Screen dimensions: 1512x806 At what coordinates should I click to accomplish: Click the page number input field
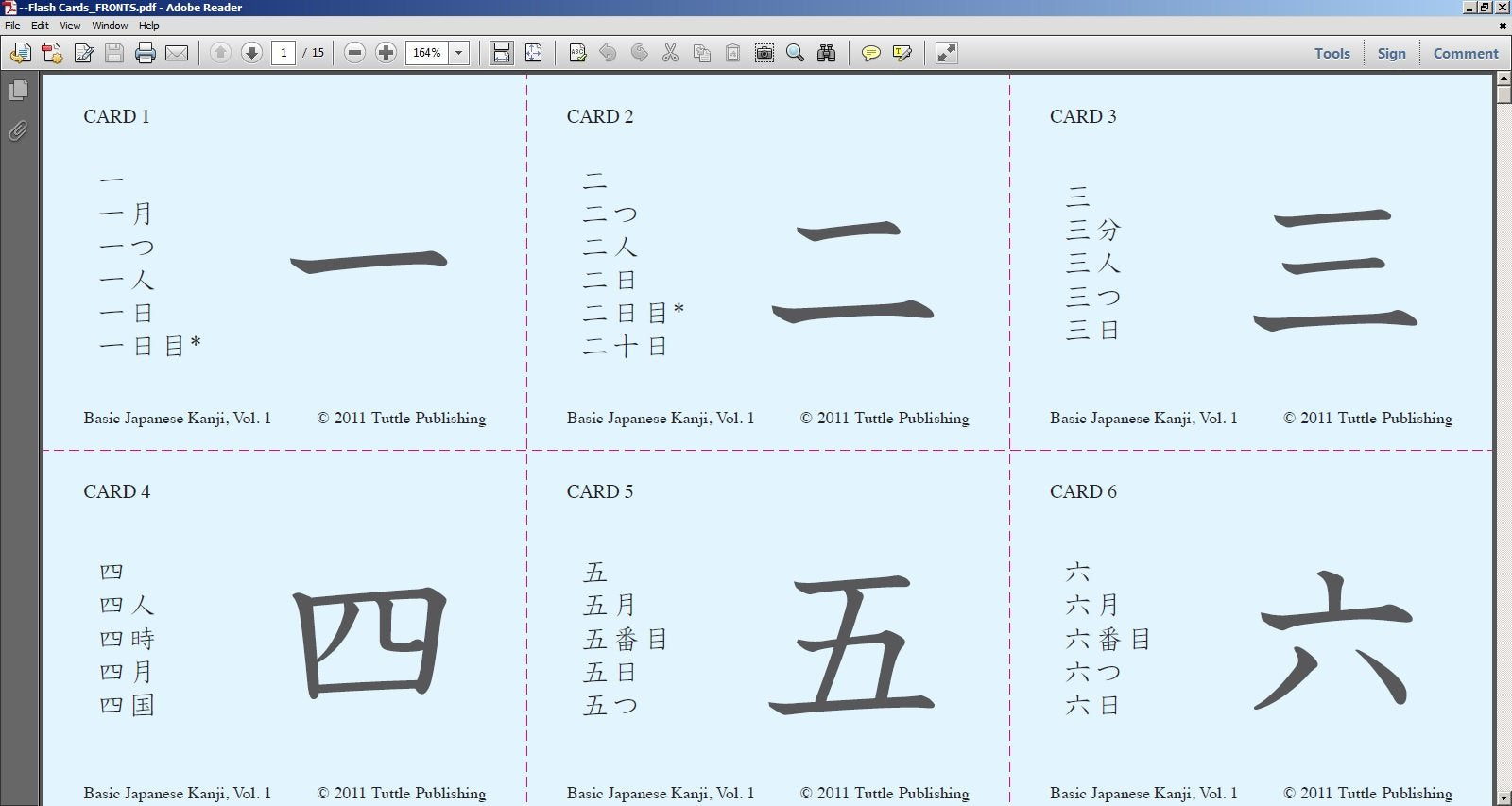(x=283, y=53)
